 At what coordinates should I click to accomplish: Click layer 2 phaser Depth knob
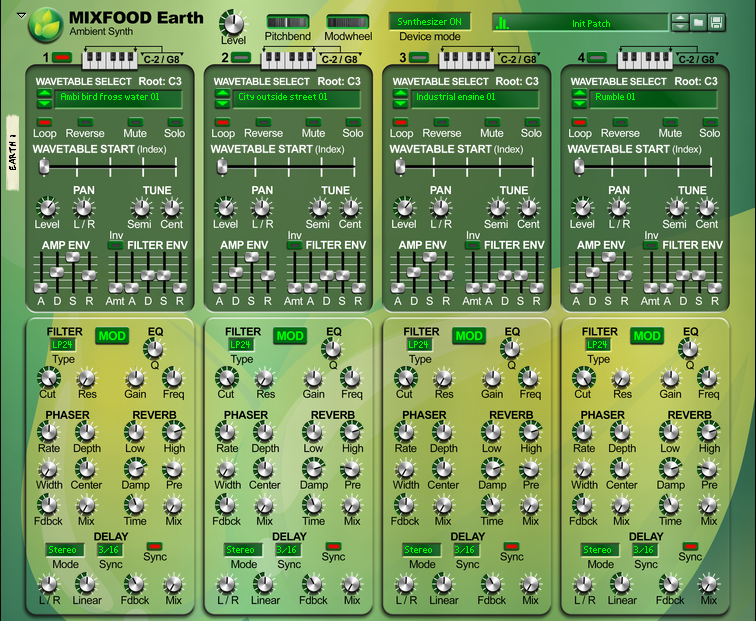(264, 432)
